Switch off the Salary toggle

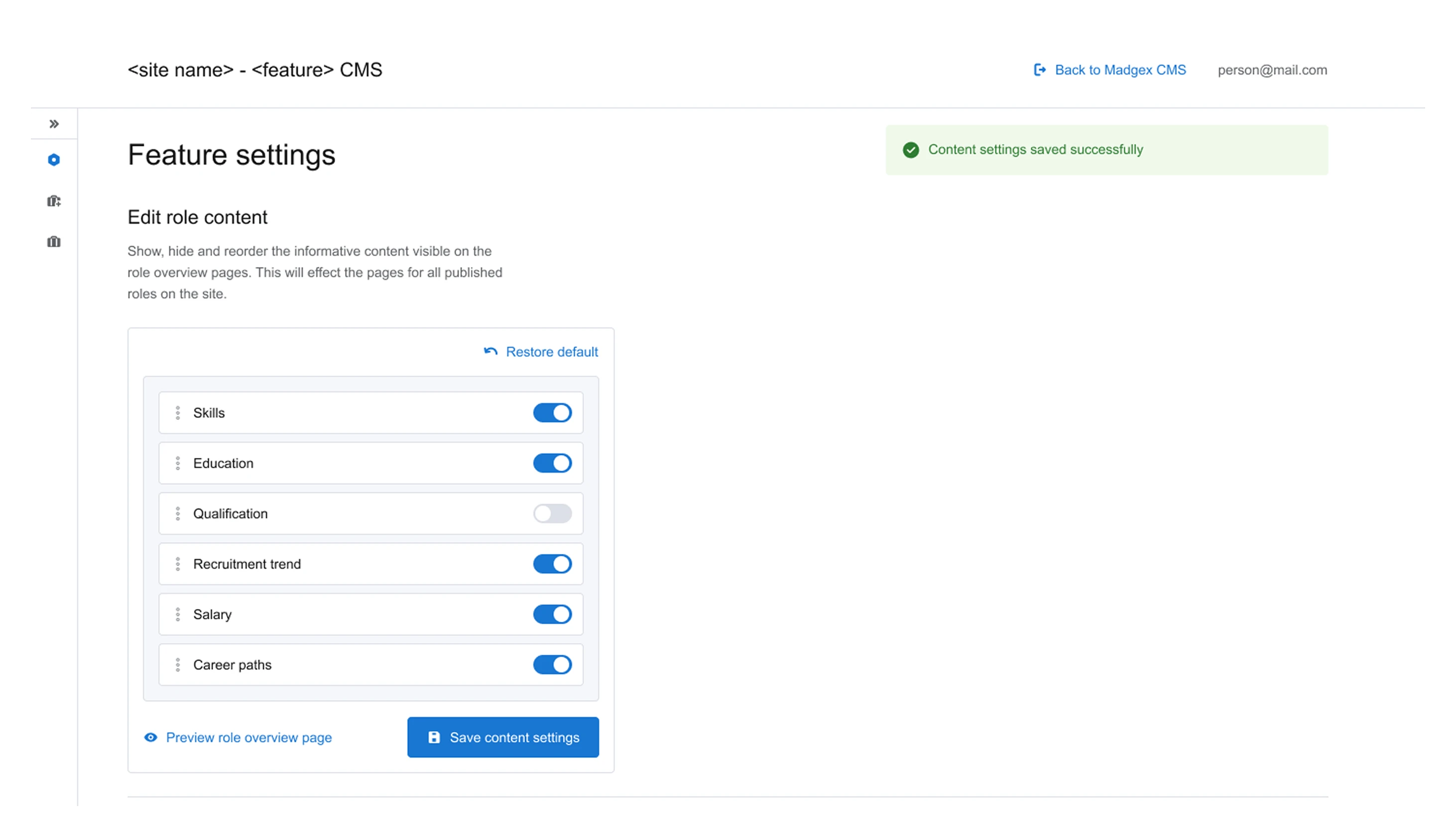pyautogui.click(x=552, y=614)
